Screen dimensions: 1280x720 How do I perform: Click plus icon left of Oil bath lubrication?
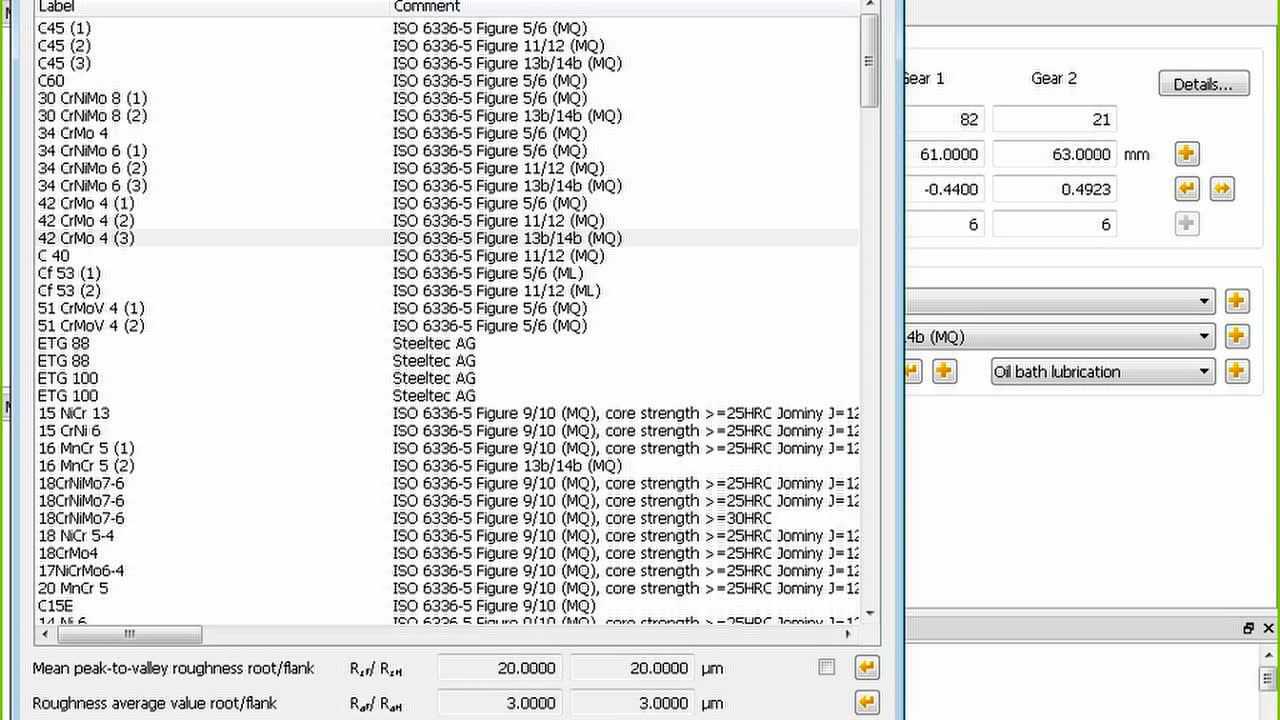(x=943, y=371)
